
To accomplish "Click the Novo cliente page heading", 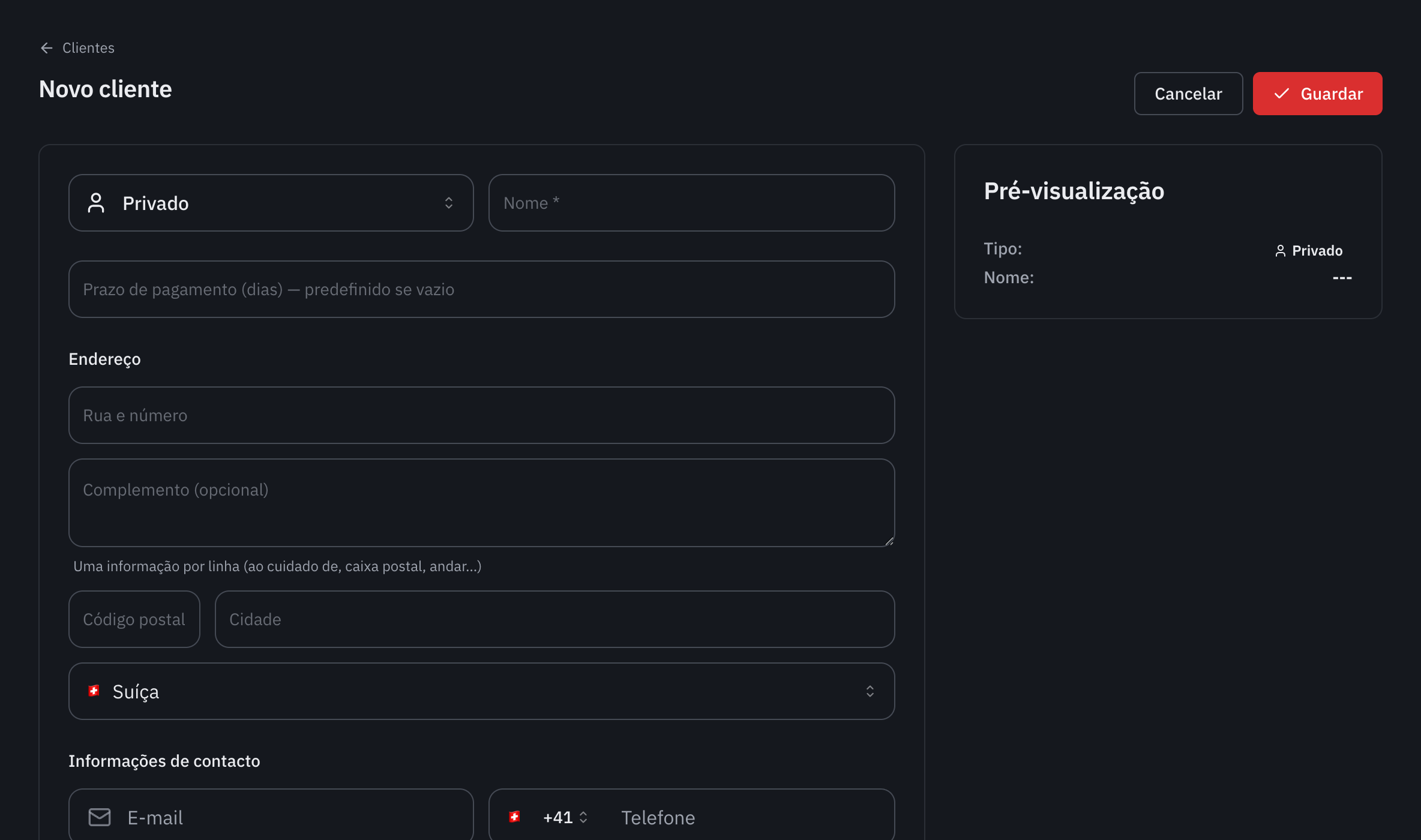I will pyautogui.click(x=106, y=89).
